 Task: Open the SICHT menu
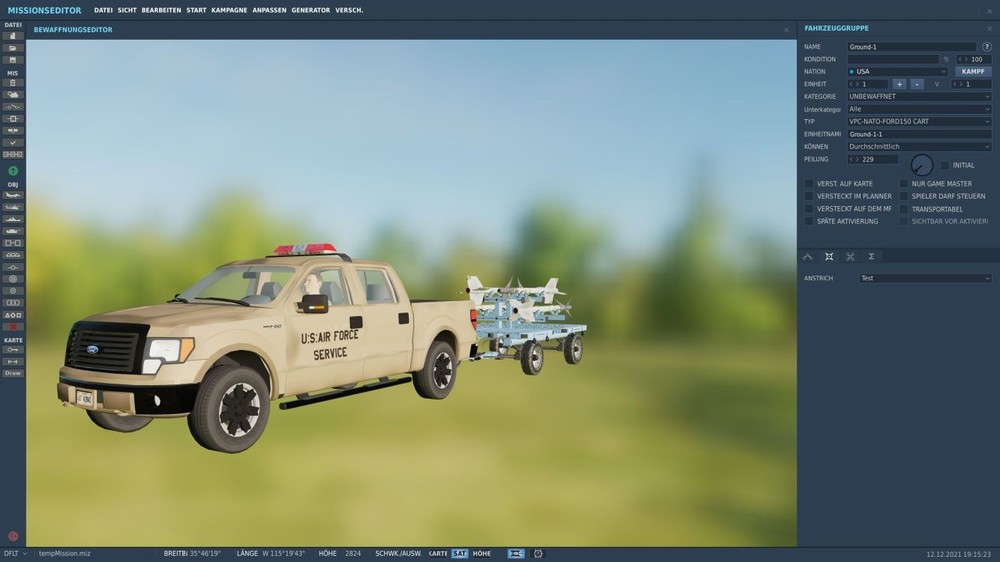point(127,10)
